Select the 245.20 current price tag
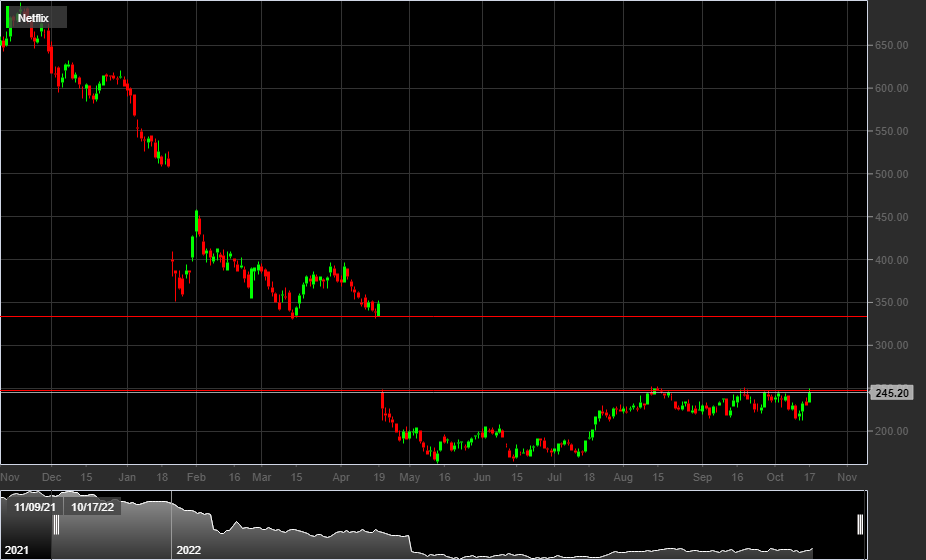Screen dimensions: 926x560 892,393
